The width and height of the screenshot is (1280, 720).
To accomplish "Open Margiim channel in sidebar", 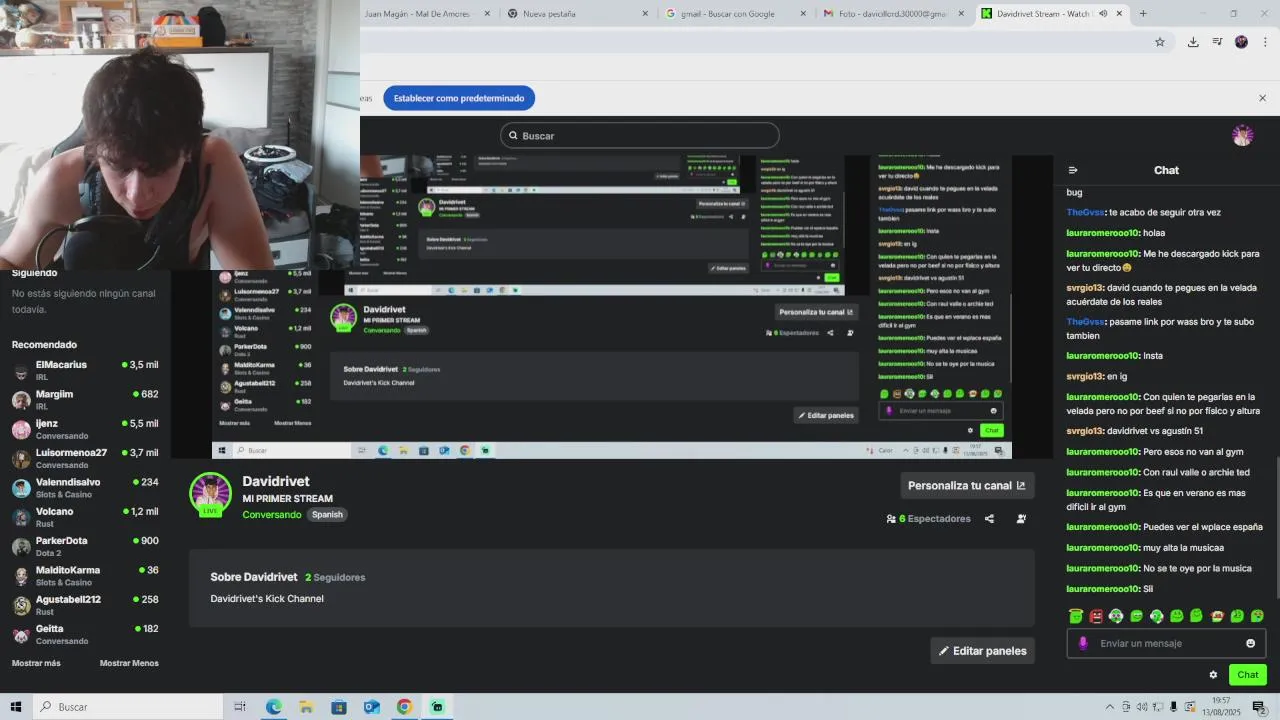I will (85, 399).
